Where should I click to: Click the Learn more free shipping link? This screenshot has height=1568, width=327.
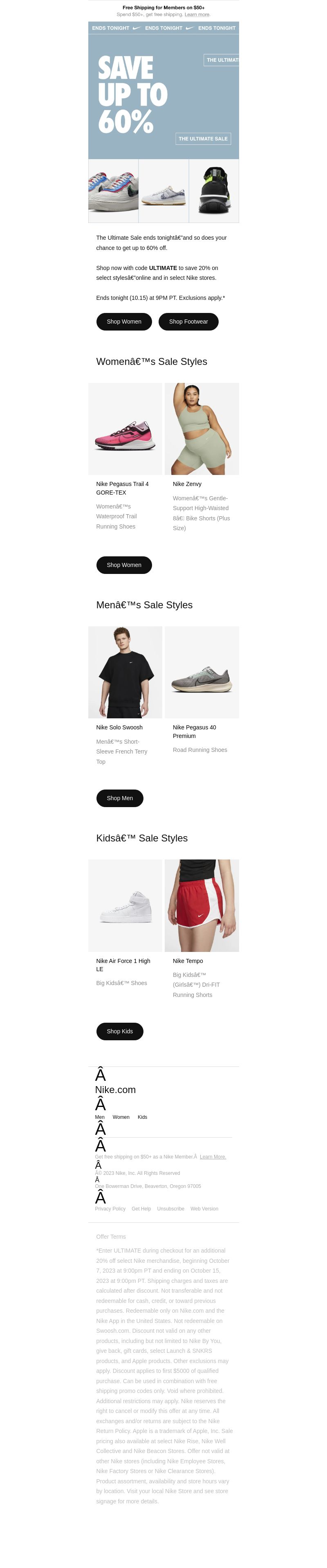point(197,15)
